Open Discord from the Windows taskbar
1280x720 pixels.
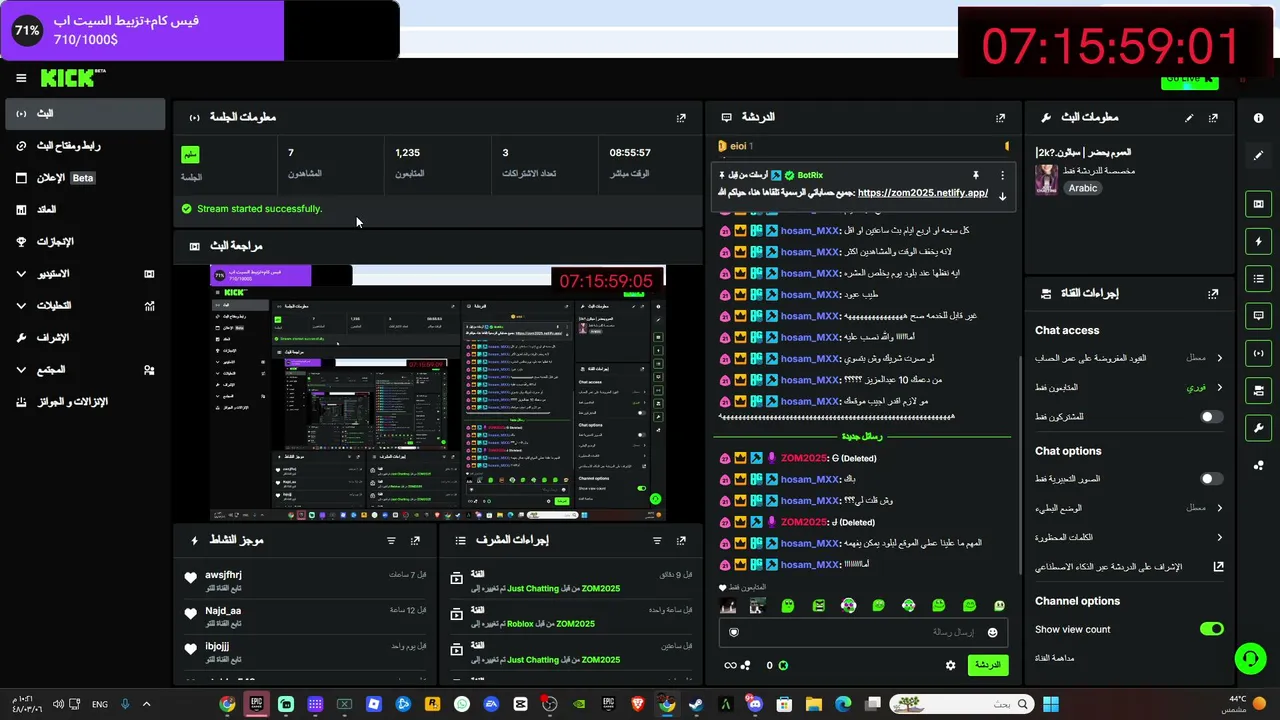755,704
